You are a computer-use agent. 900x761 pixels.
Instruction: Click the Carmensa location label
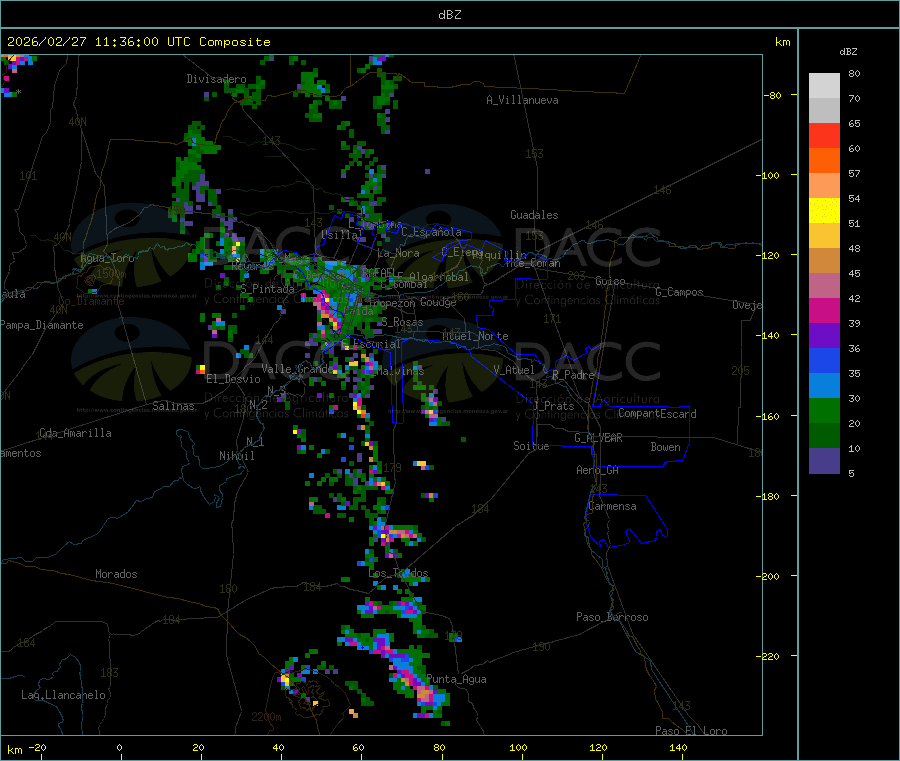(x=612, y=506)
